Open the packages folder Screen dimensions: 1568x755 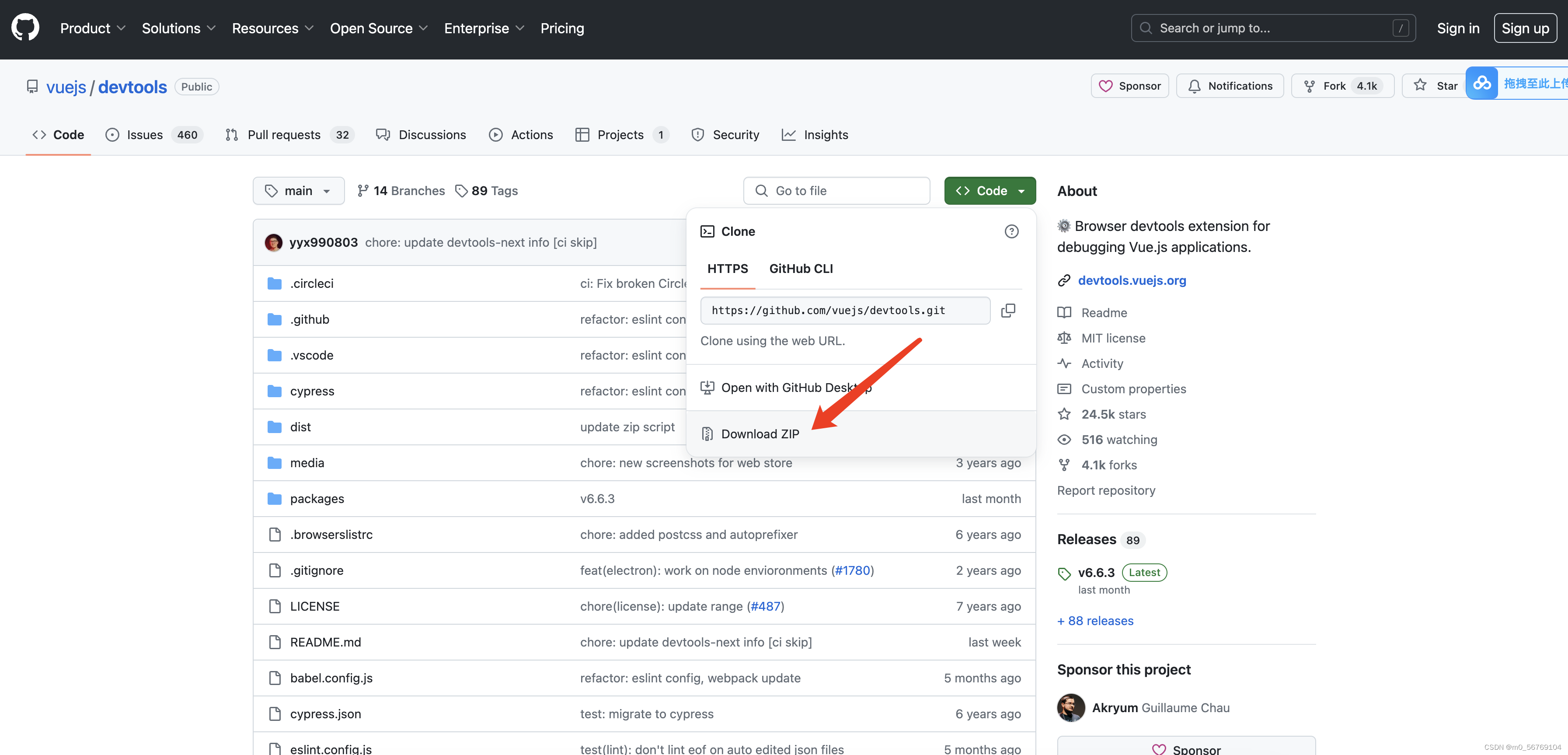[317, 499]
